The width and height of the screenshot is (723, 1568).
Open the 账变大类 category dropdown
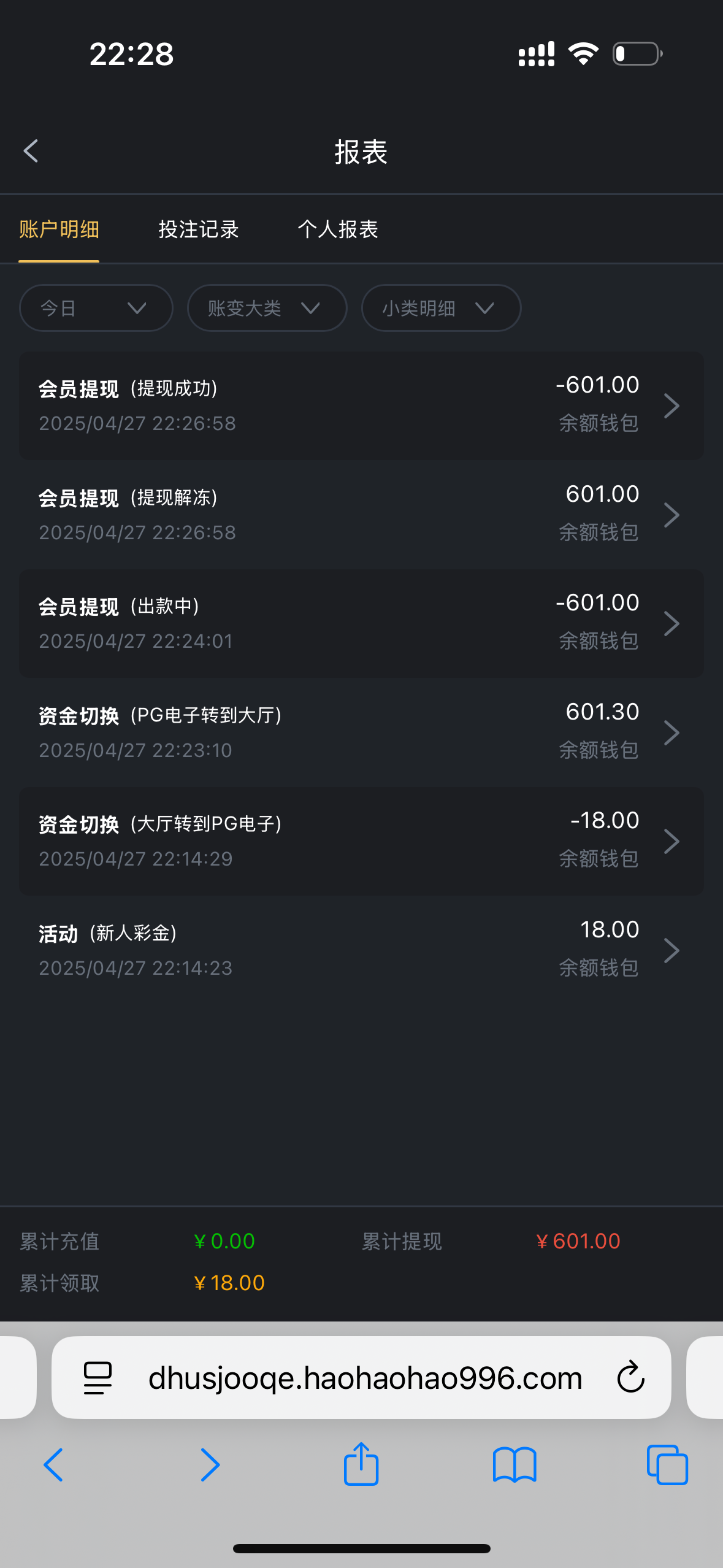click(267, 308)
